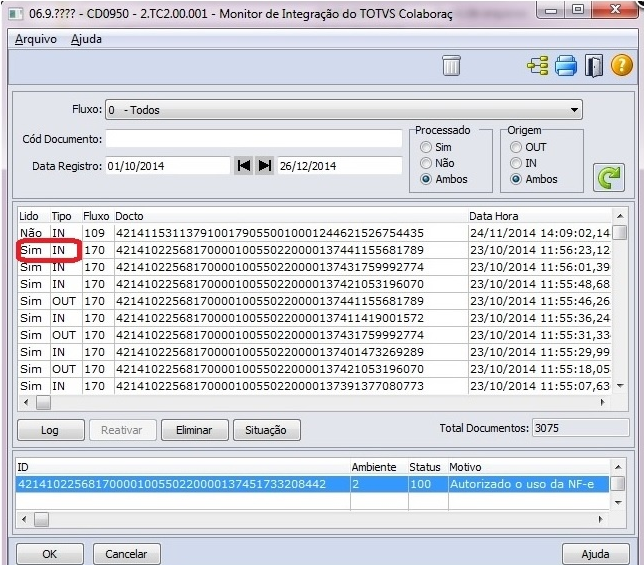
Task: Click the Status column header
Action: pos(428,467)
